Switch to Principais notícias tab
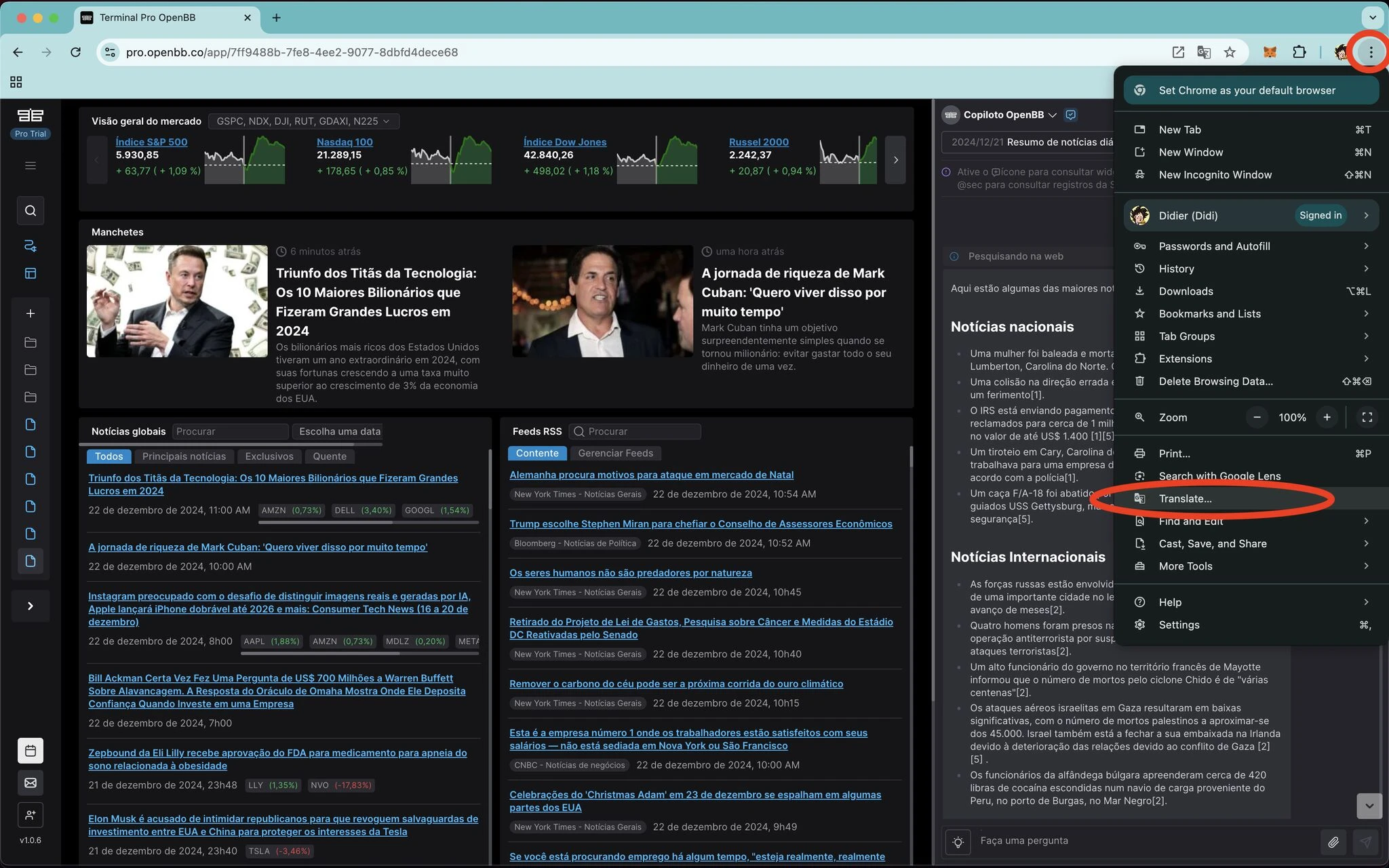 click(184, 456)
